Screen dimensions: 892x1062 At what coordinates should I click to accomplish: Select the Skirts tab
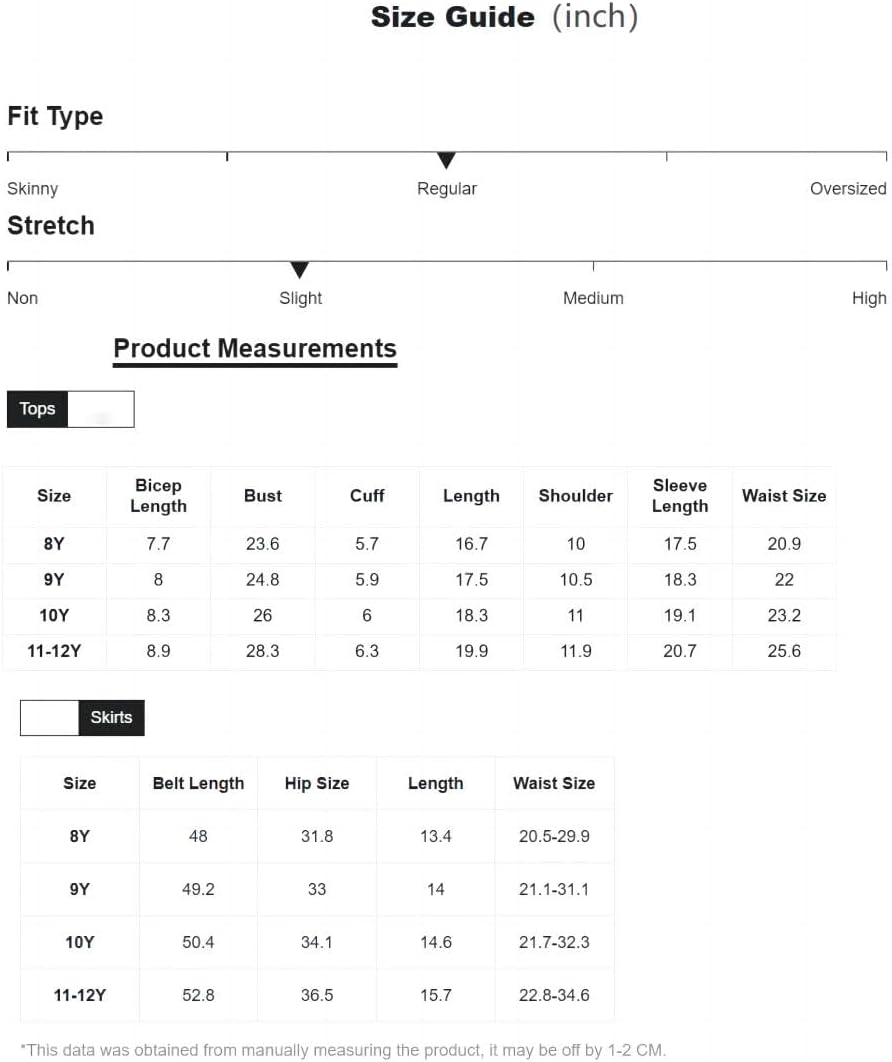(111, 717)
